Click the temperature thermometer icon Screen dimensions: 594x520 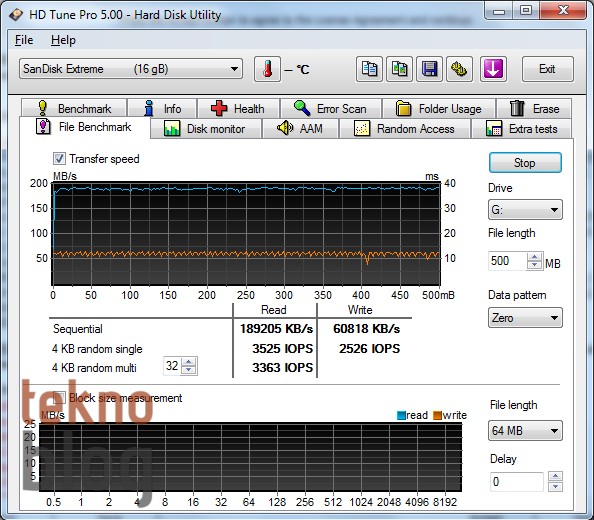coord(267,69)
